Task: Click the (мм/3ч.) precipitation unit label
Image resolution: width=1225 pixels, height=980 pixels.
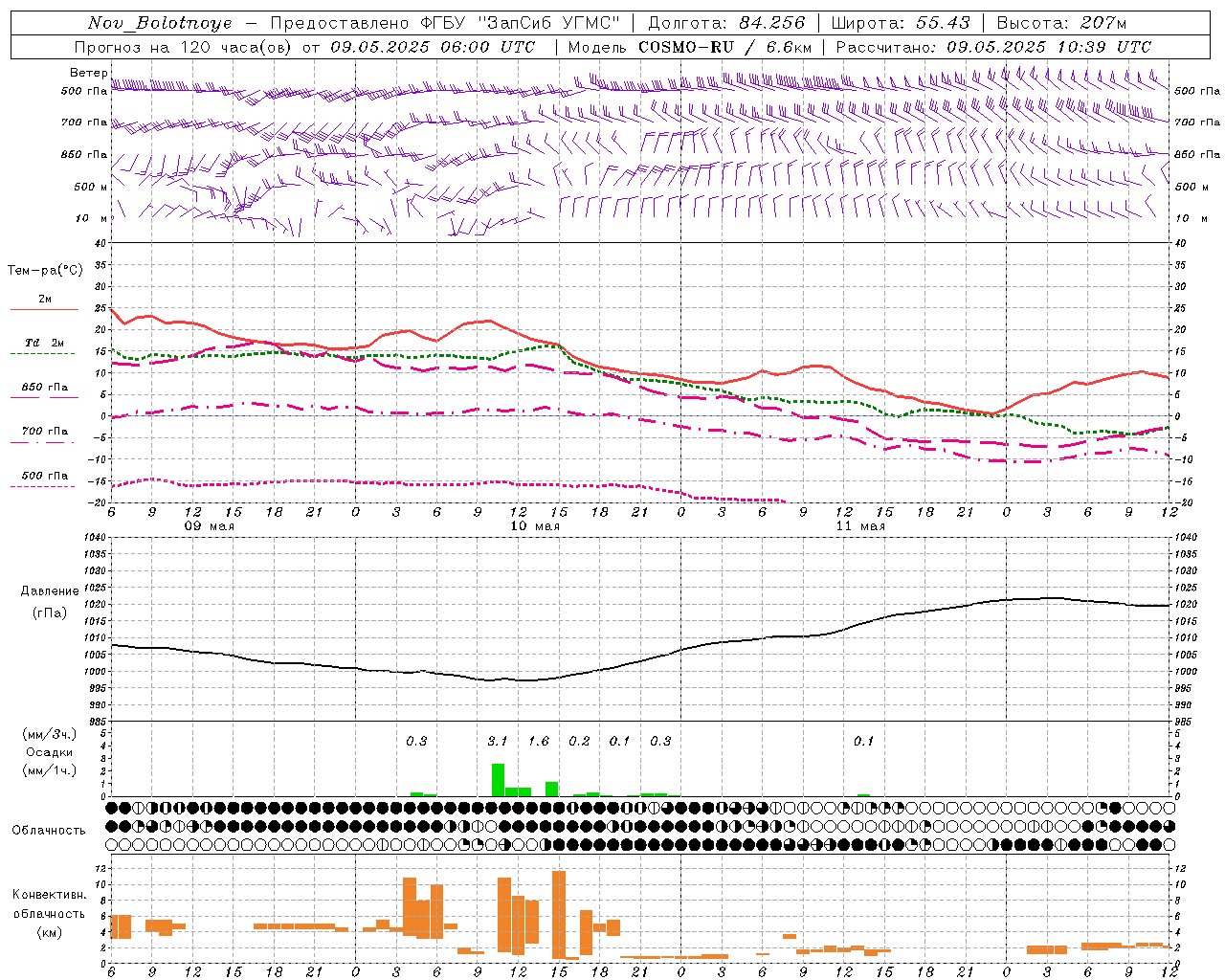Action: coord(48,734)
